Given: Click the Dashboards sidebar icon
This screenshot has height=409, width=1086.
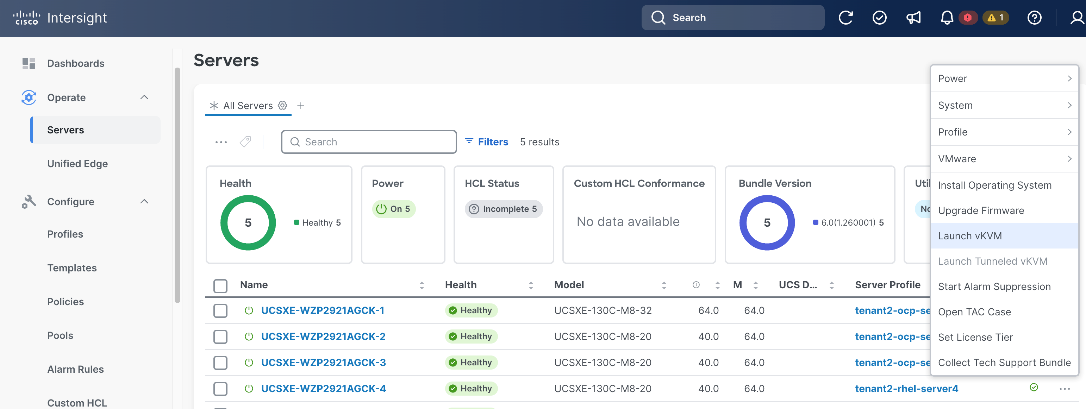Looking at the screenshot, I should tap(28, 64).
